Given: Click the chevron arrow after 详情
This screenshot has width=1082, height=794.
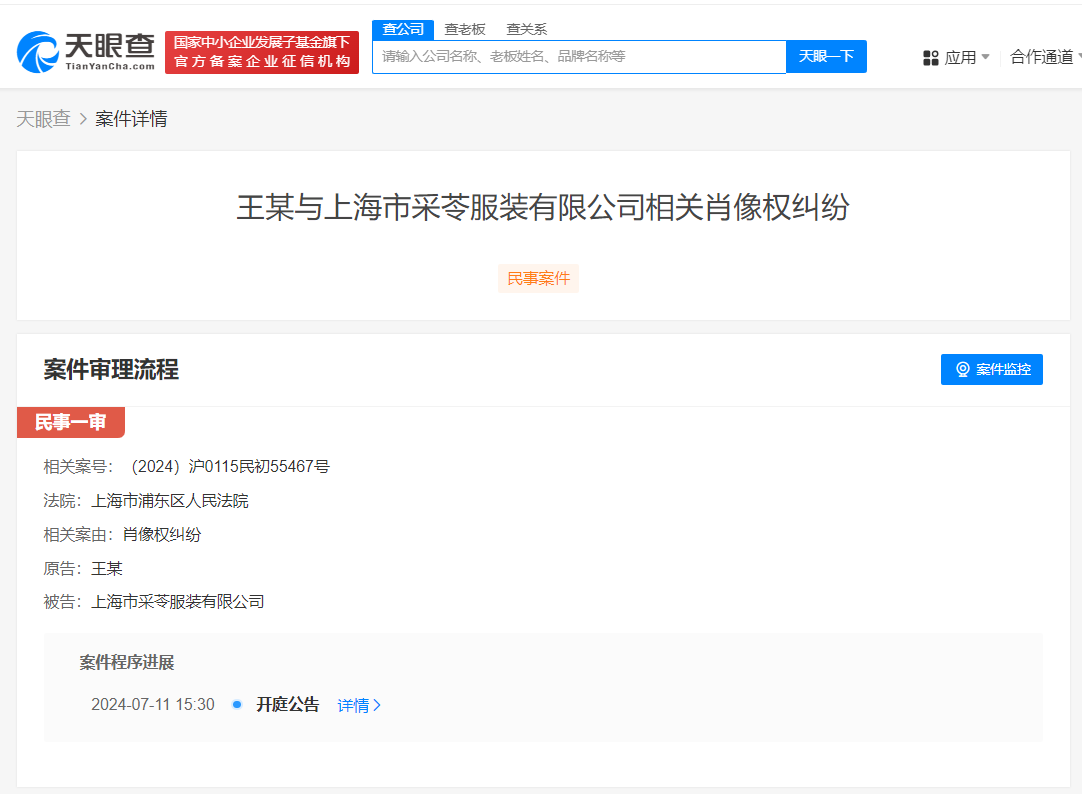Looking at the screenshot, I should (377, 704).
